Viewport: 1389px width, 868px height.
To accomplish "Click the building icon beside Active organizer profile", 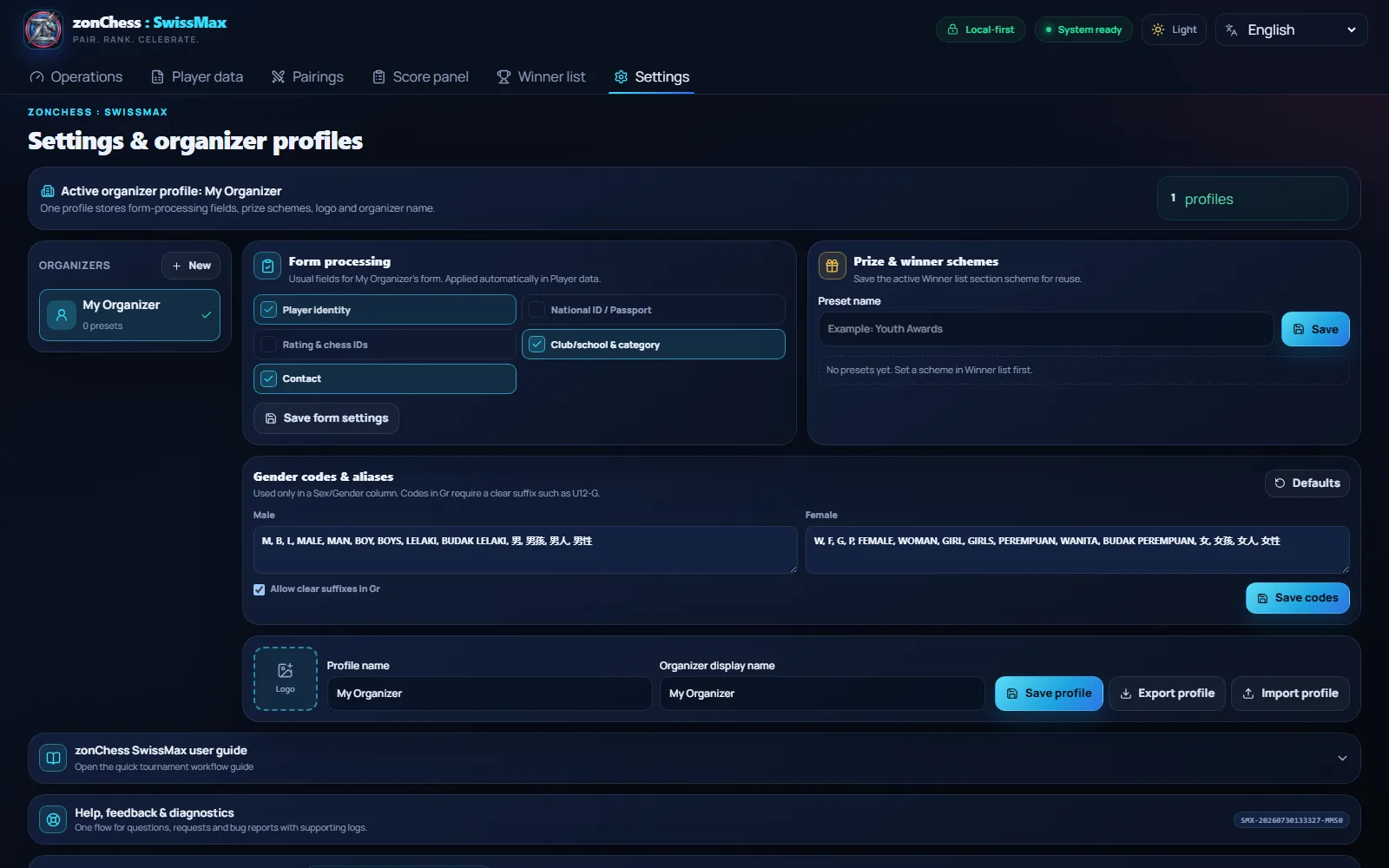I will tap(48, 191).
